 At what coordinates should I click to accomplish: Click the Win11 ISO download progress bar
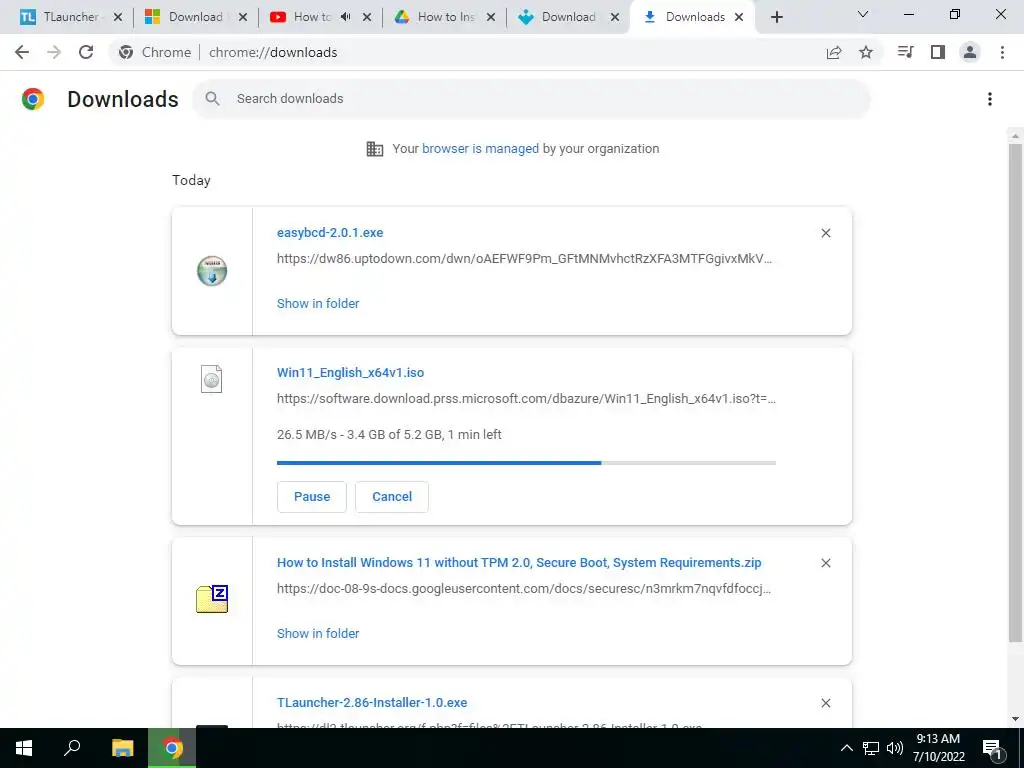[526, 463]
